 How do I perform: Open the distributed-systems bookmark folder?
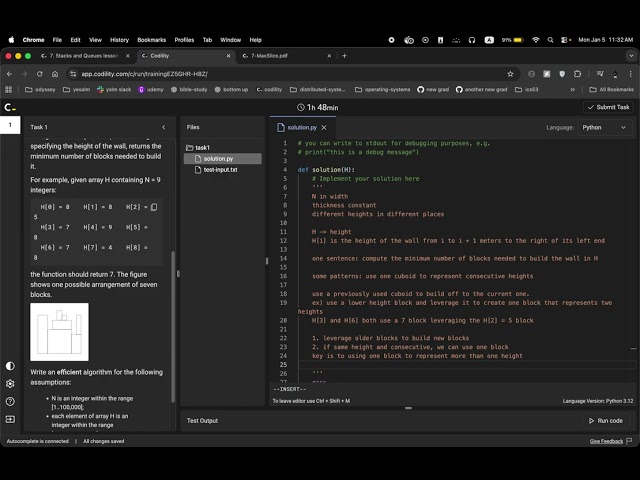[x=318, y=89]
